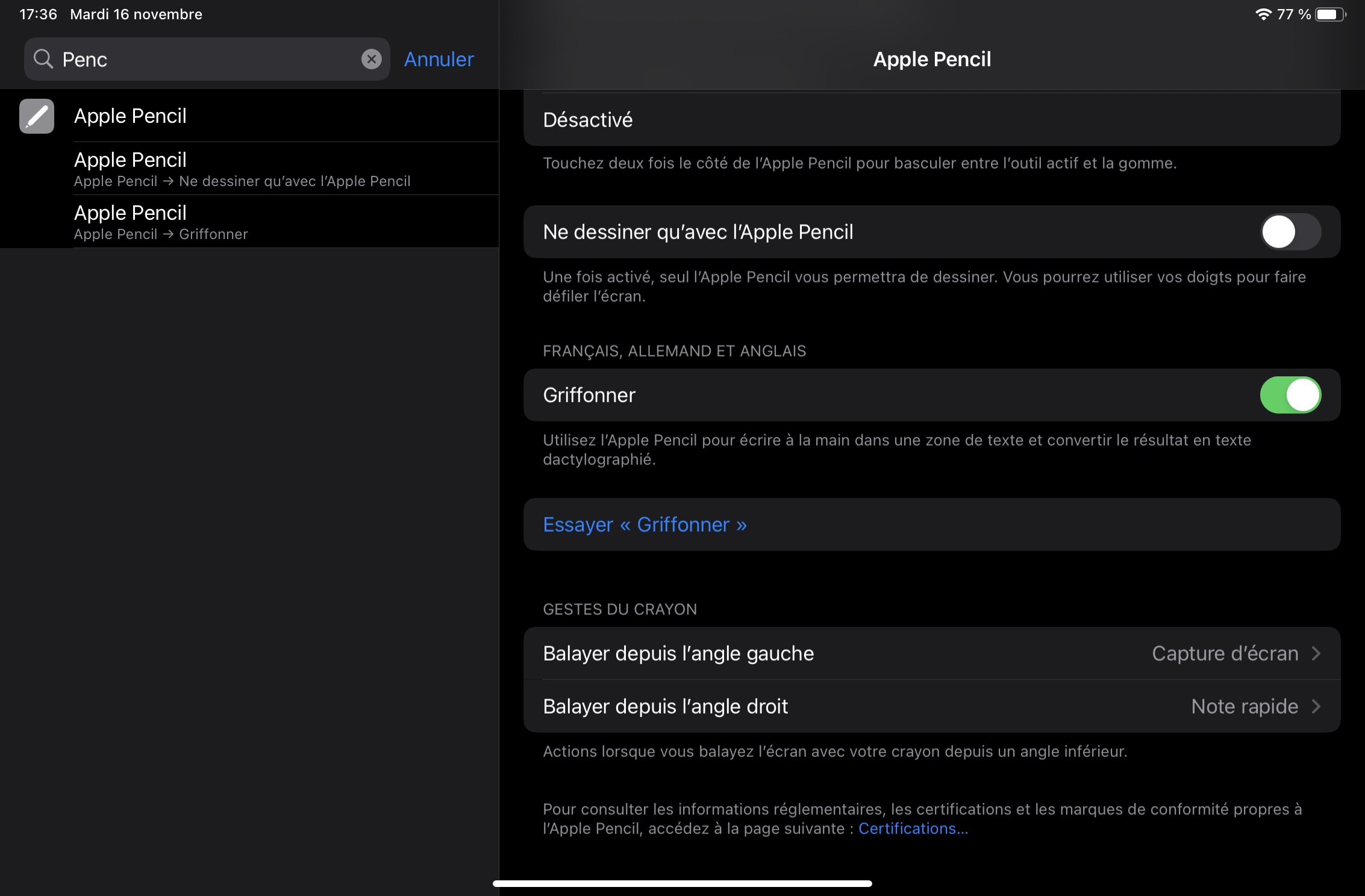Tap the battery indicator icon
This screenshot has width=1365, height=896.
click(x=1329, y=14)
